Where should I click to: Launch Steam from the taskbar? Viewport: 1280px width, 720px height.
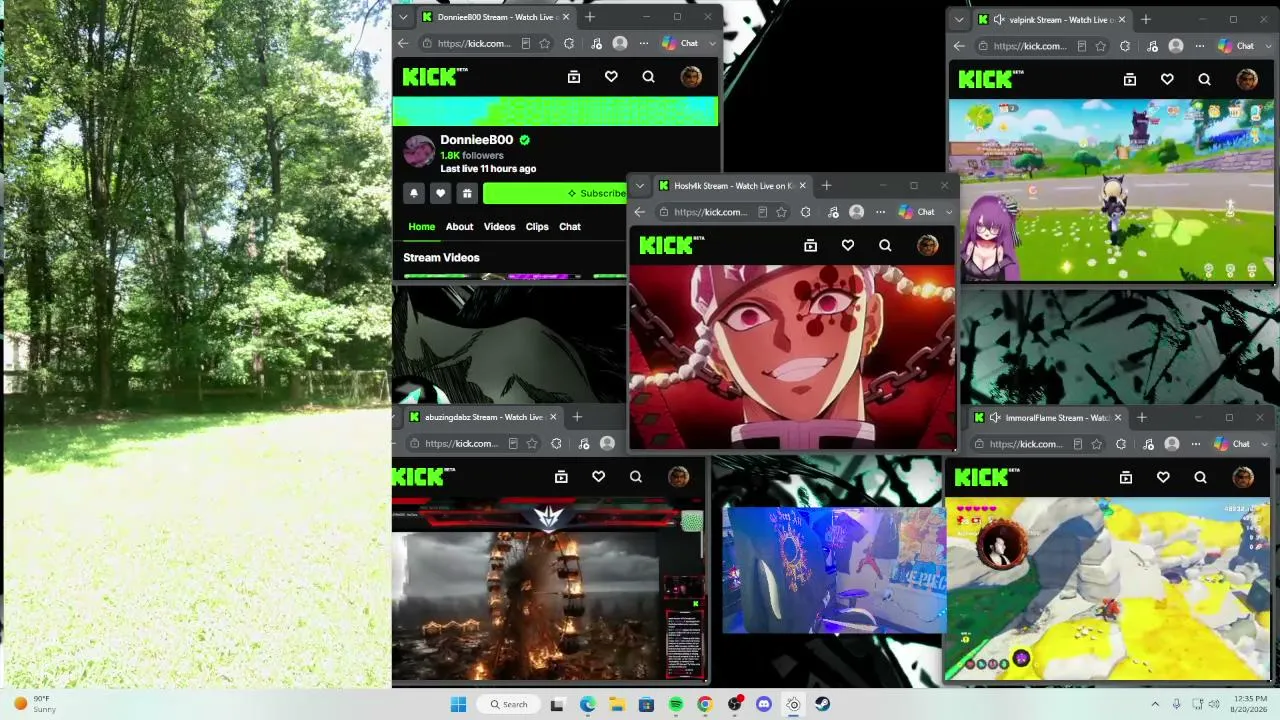(x=823, y=705)
